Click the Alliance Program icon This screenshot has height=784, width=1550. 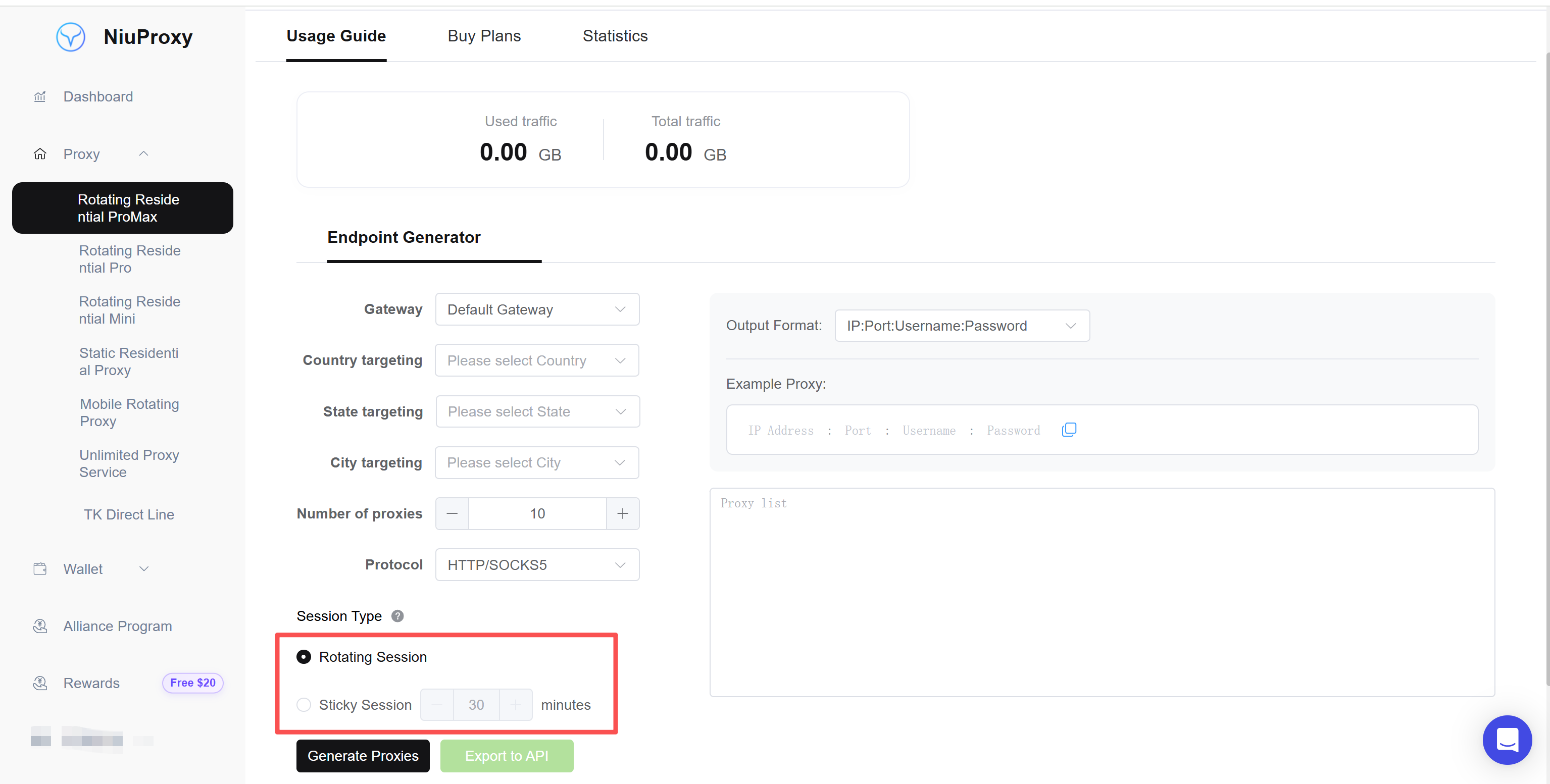coord(40,626)
